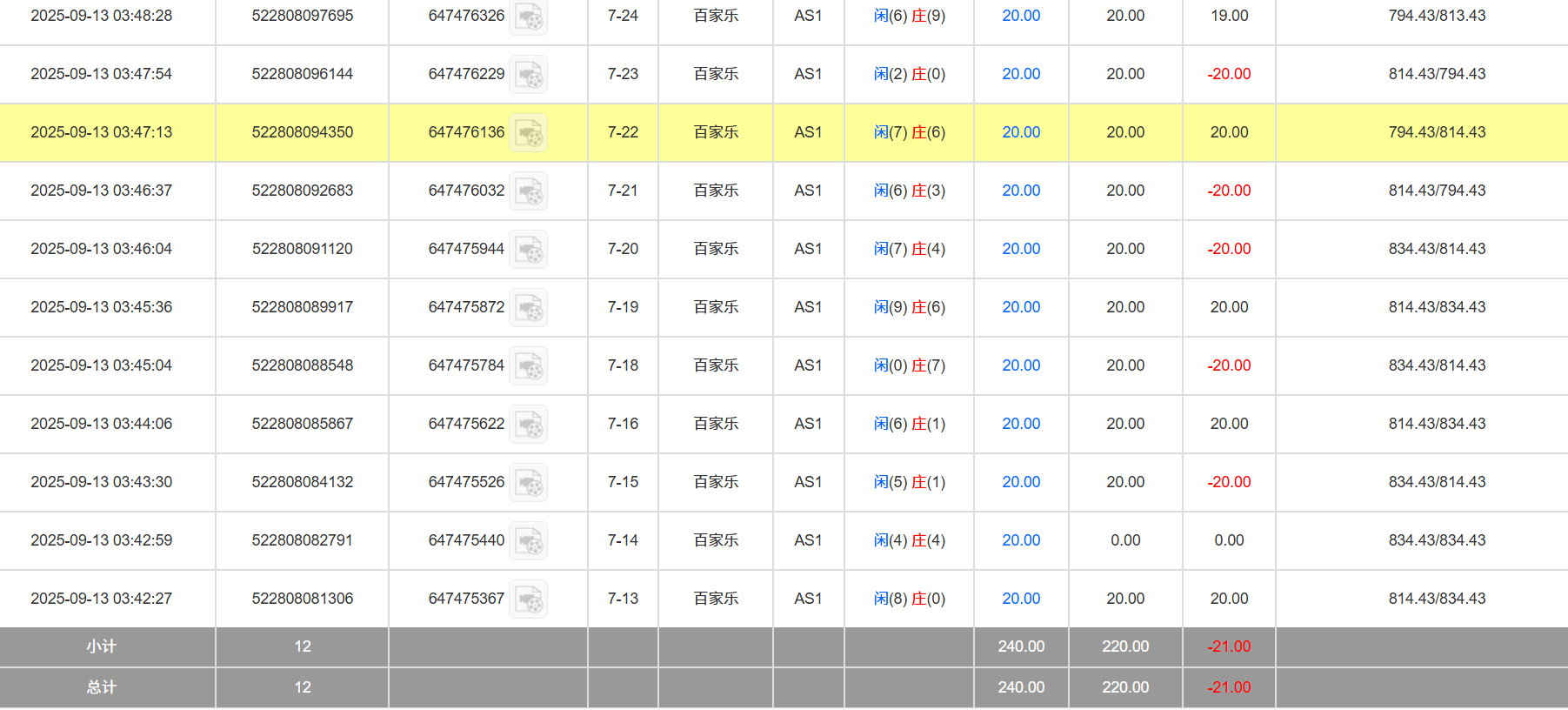Click 小计 subtotal row label
Image resolution: width=1568 pixels, height=710 pixels.
(102, 646)
